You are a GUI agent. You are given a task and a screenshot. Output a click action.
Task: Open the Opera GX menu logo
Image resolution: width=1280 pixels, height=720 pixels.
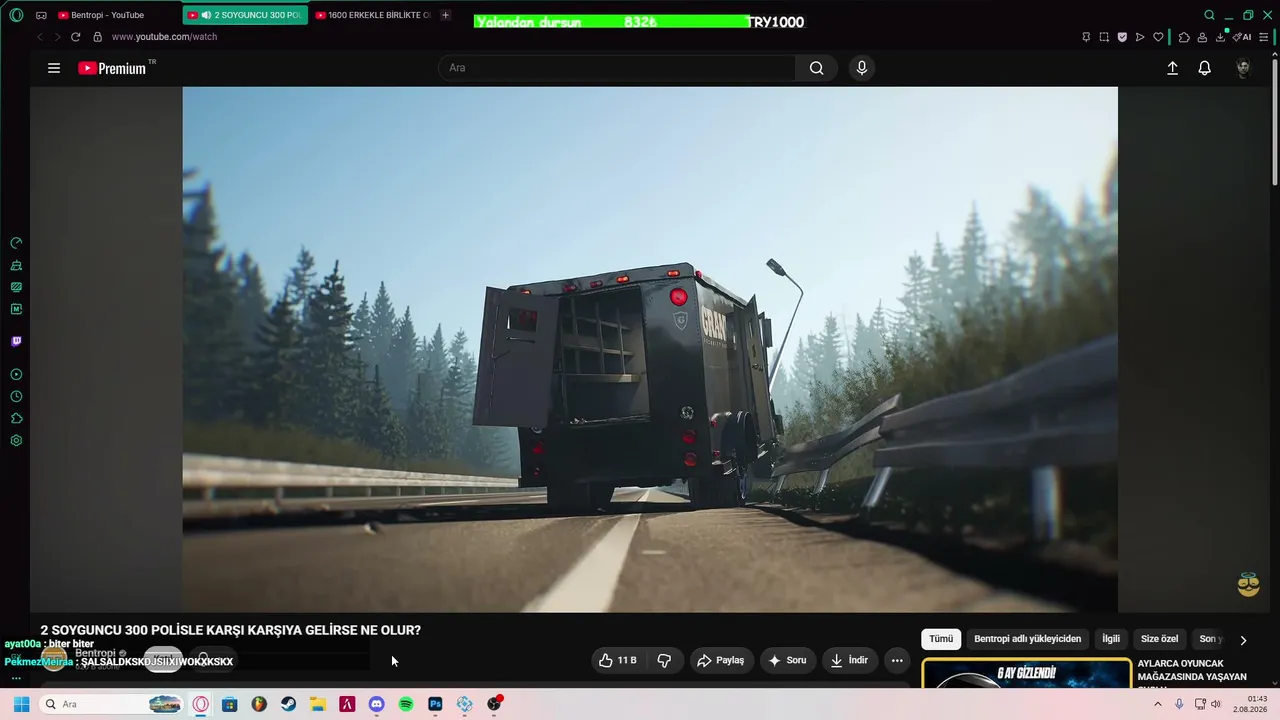coord(16,15)
